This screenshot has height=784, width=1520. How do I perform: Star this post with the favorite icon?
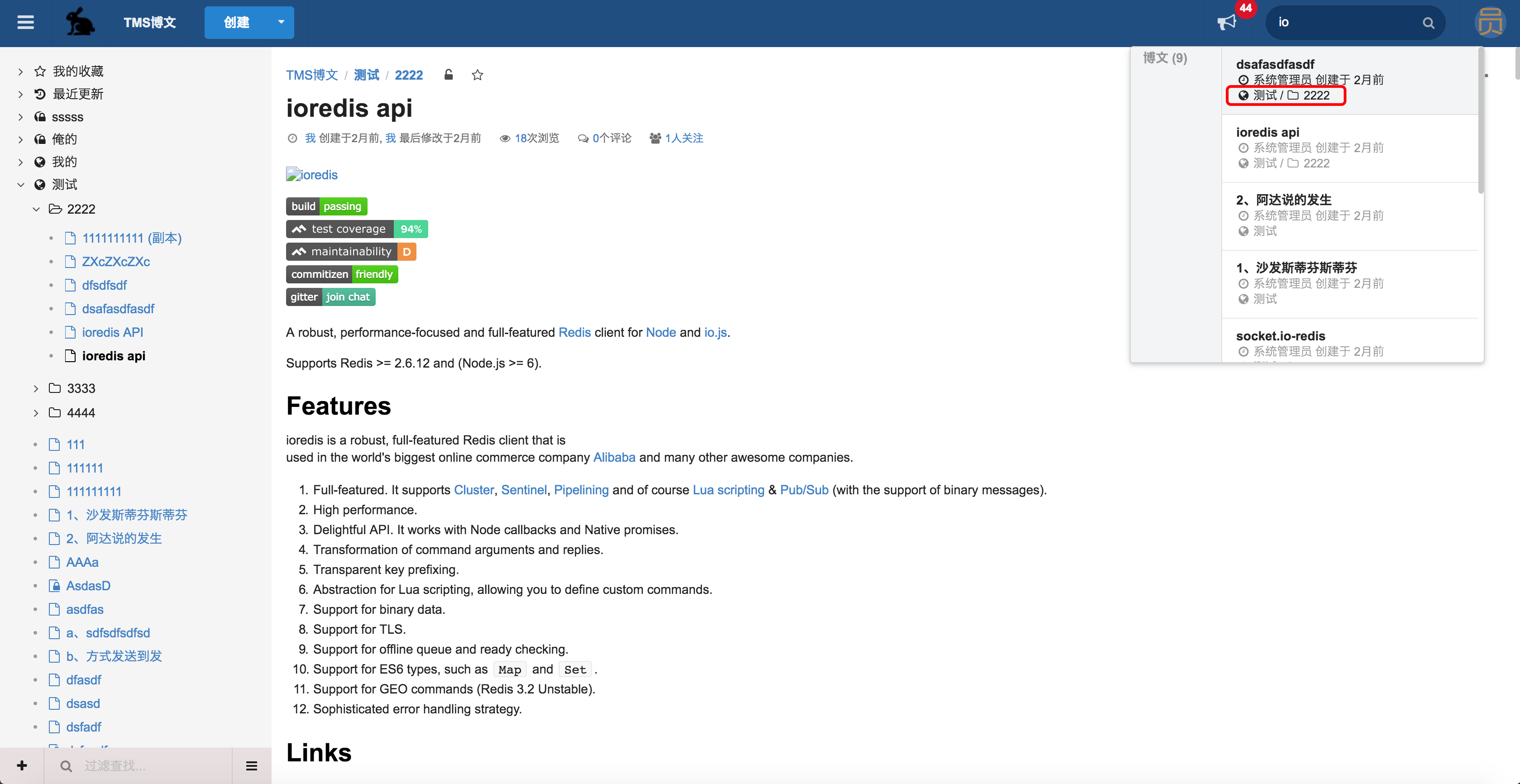pos(478,75)
